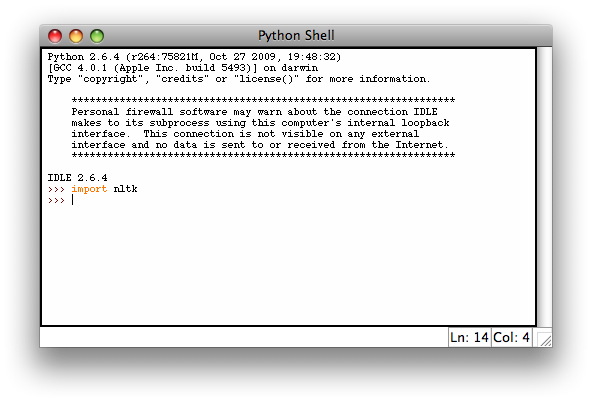Minimize window with the yellow button
Image resolution: width=592 pixels, height=402 pixels.
[76, 36]
